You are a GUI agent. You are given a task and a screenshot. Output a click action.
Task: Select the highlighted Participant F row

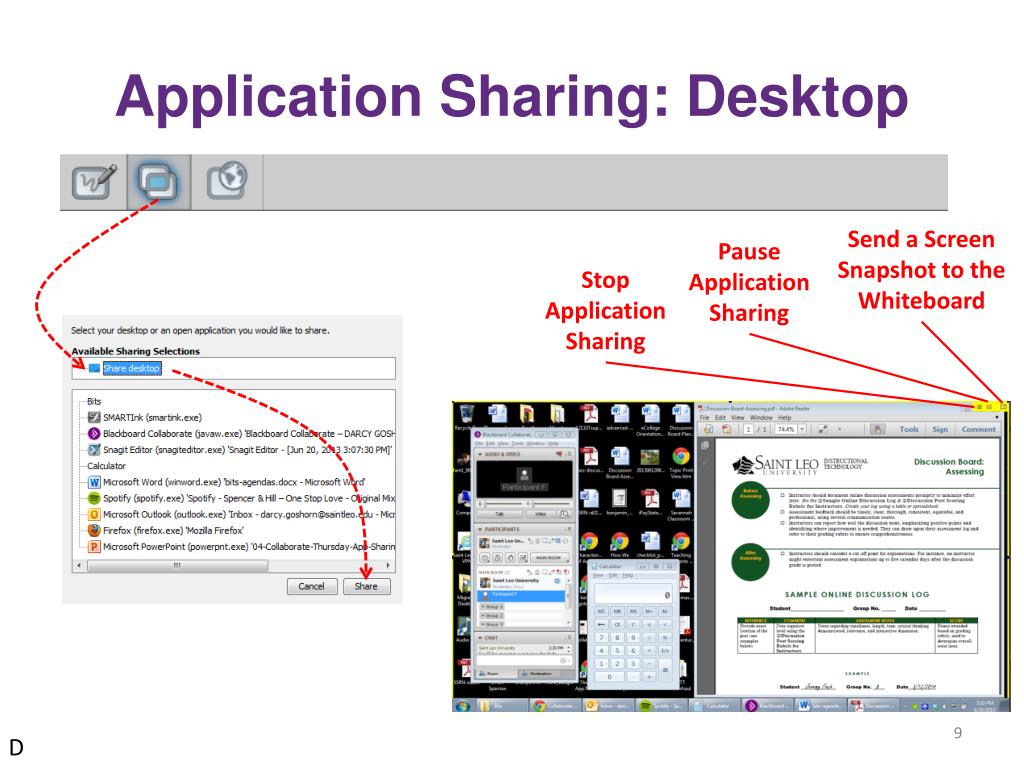coord(522,596)
